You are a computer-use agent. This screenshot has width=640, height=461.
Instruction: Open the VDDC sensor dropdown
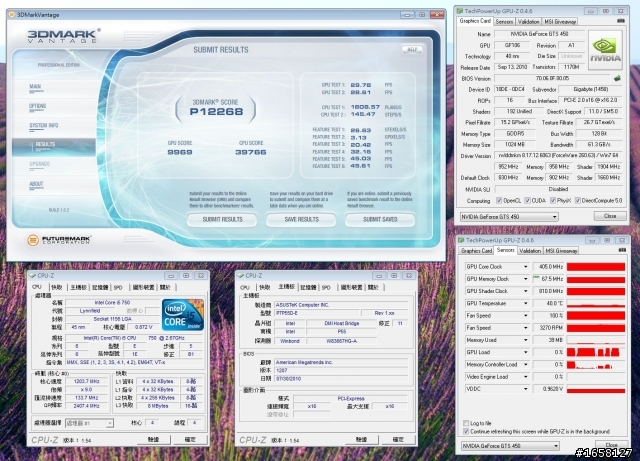525,389
